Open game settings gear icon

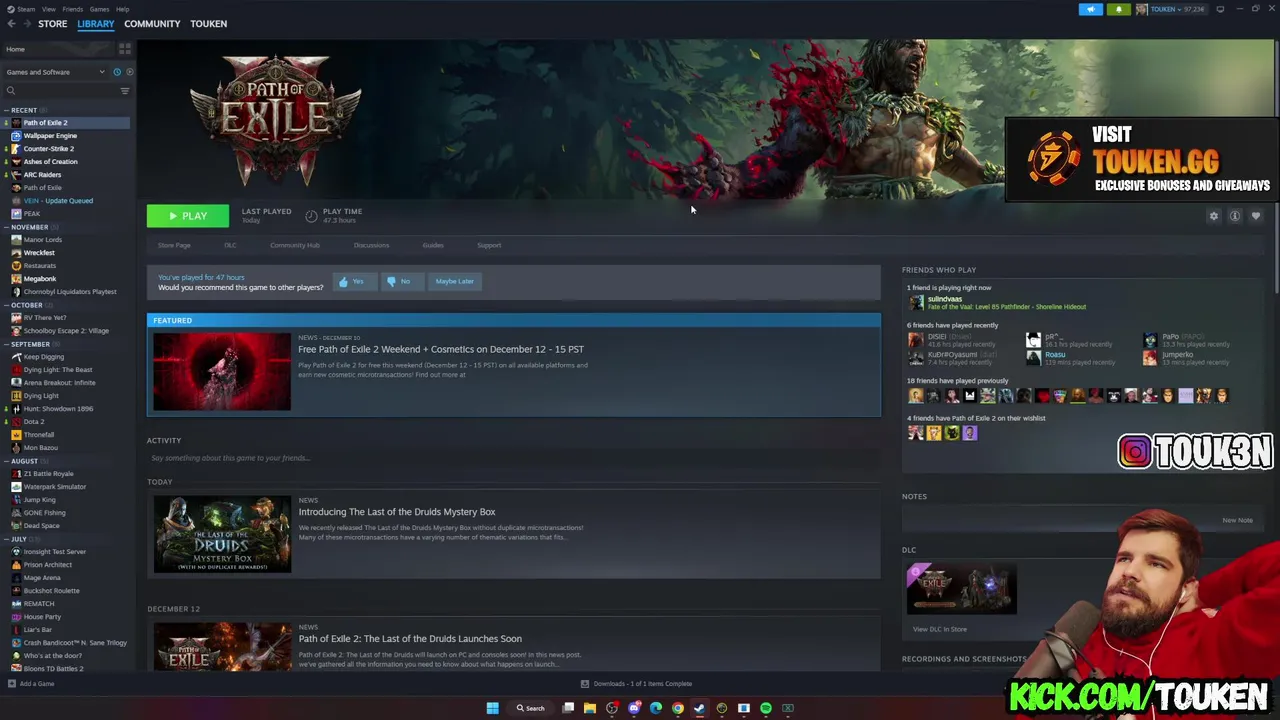tap(1214, 216)
